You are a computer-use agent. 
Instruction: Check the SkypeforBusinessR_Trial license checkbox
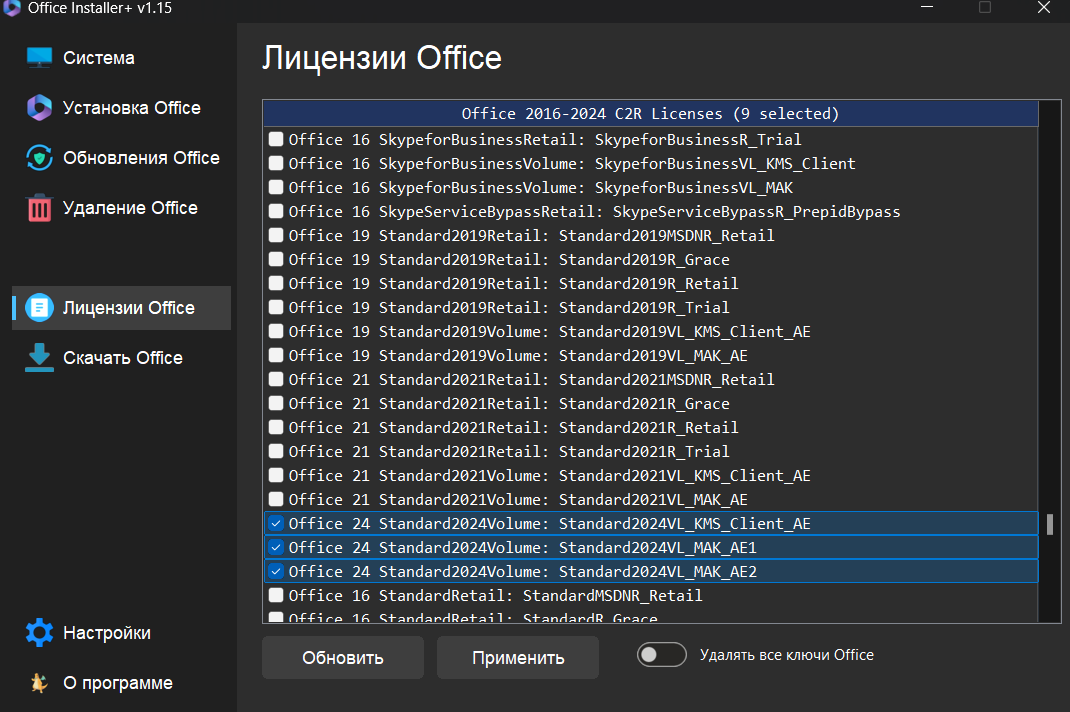pyautogui.click(x=276, y=139)
